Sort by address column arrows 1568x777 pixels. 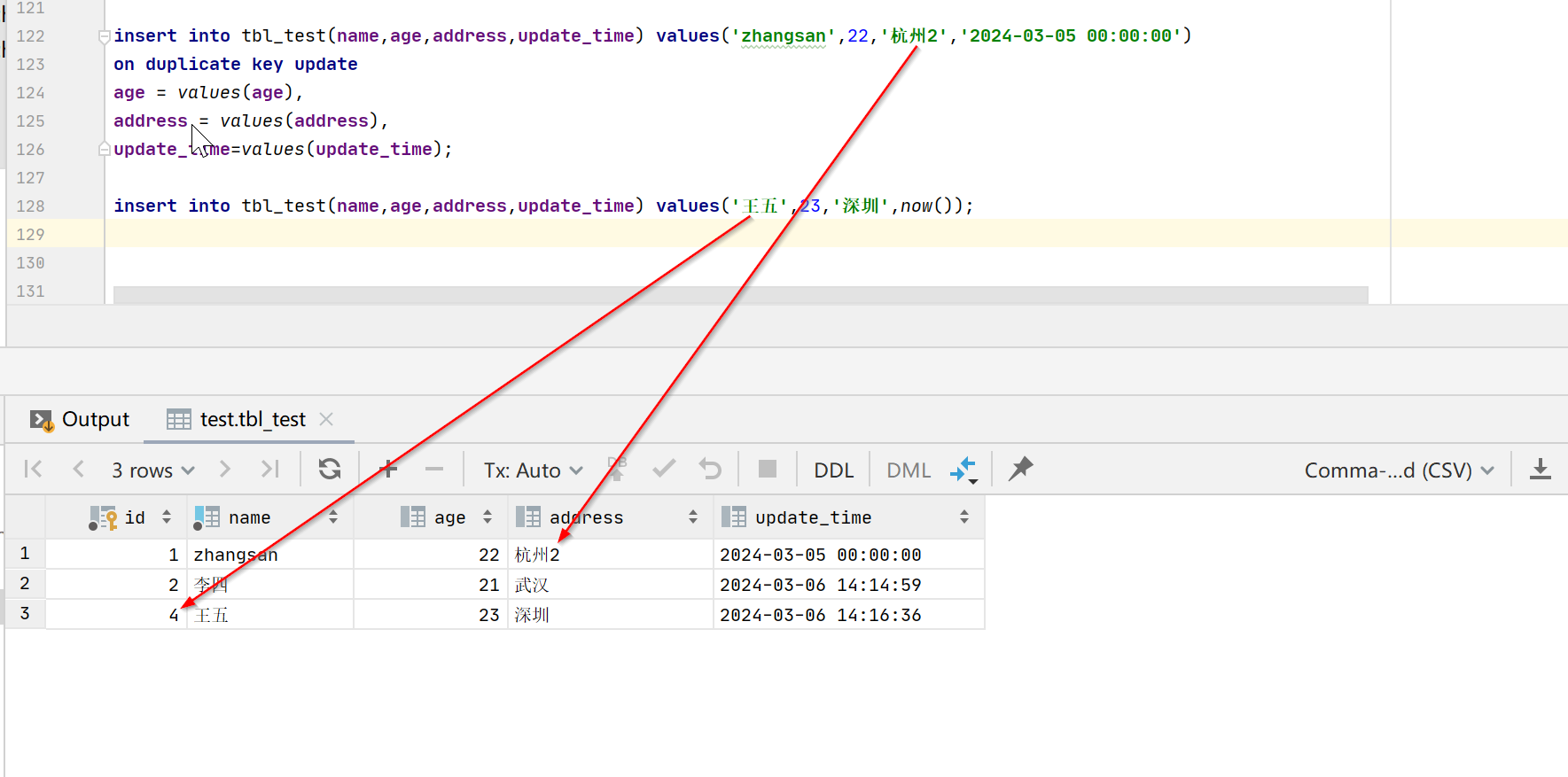[x=693, y=517]
